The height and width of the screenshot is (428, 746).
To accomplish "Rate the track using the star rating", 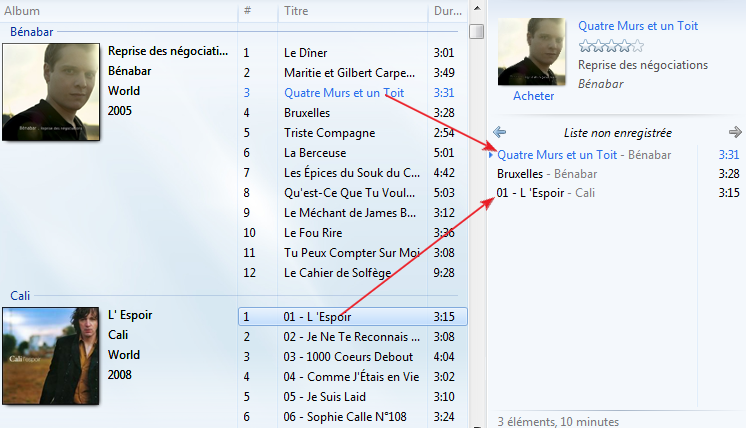I will [x=611, y=46].
